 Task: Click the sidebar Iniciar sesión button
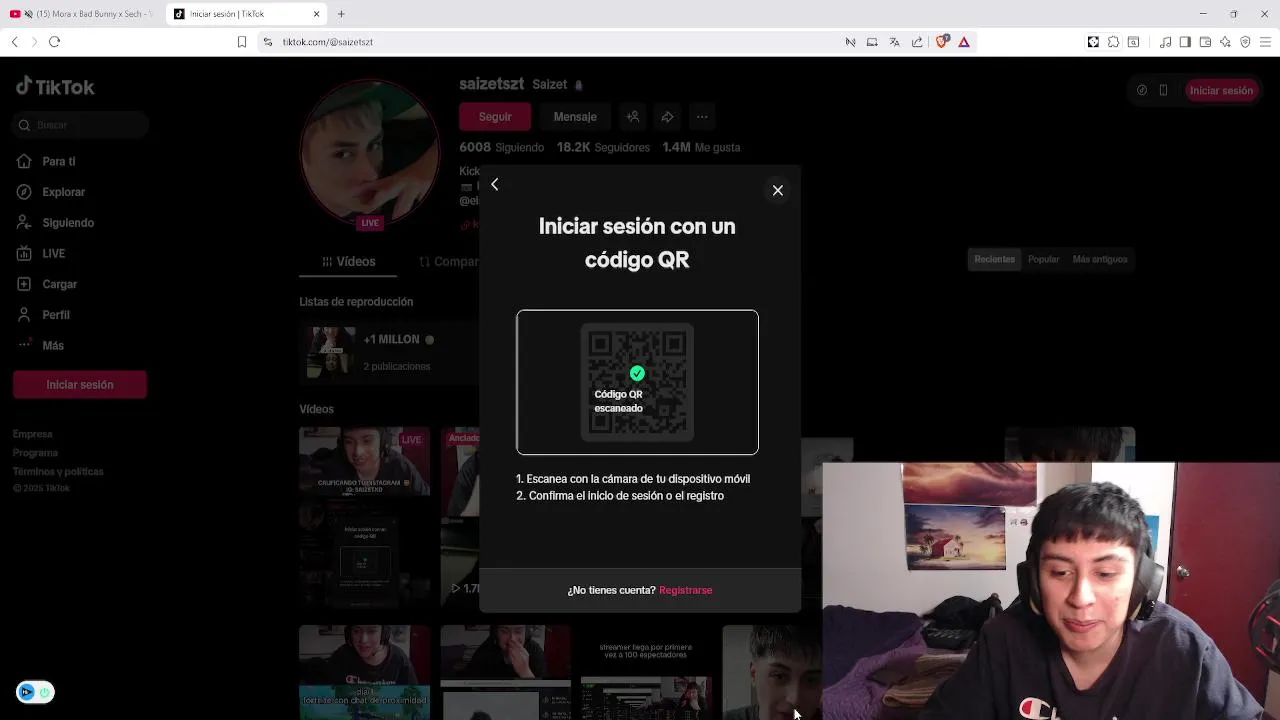[x=80, y=384]
